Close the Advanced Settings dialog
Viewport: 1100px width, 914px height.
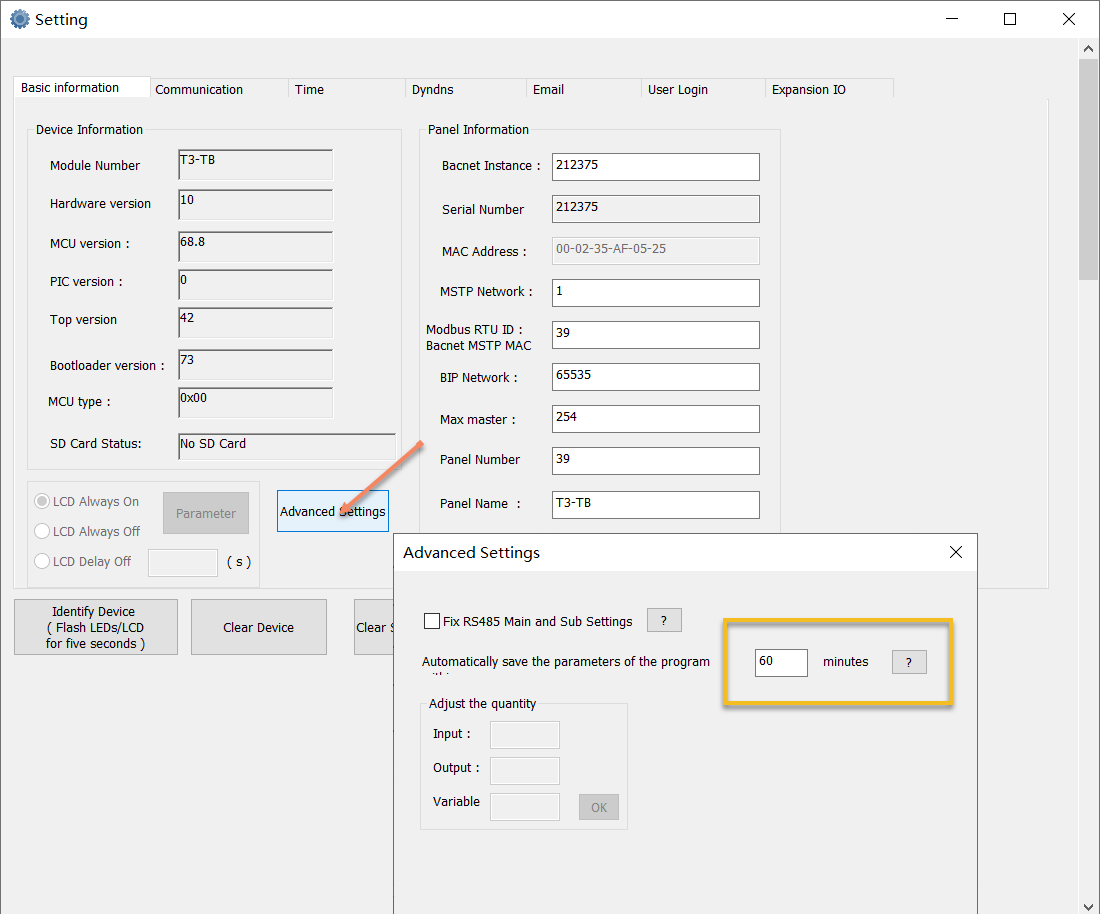point(955,552)
